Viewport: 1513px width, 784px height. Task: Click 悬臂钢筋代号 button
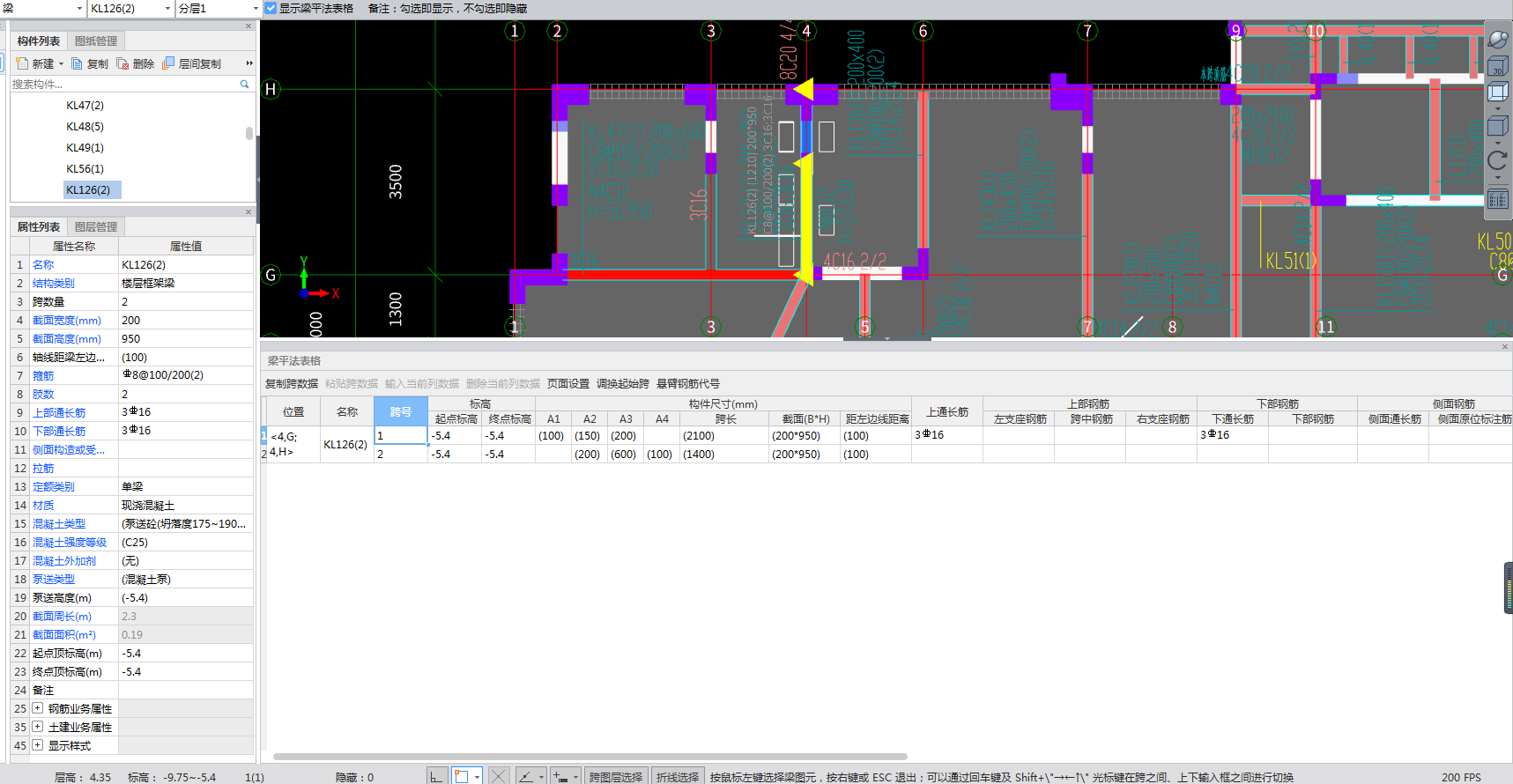pyautogui.click(x=688, y=383)
